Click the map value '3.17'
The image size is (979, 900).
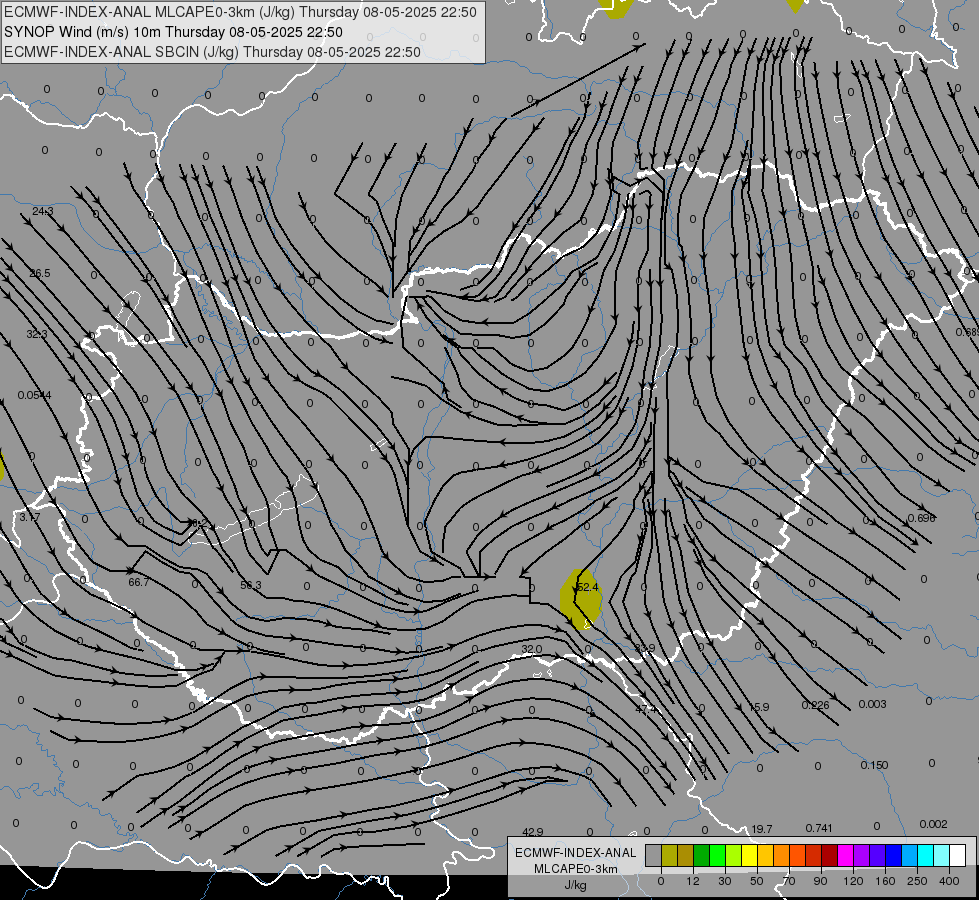[29, 518]
